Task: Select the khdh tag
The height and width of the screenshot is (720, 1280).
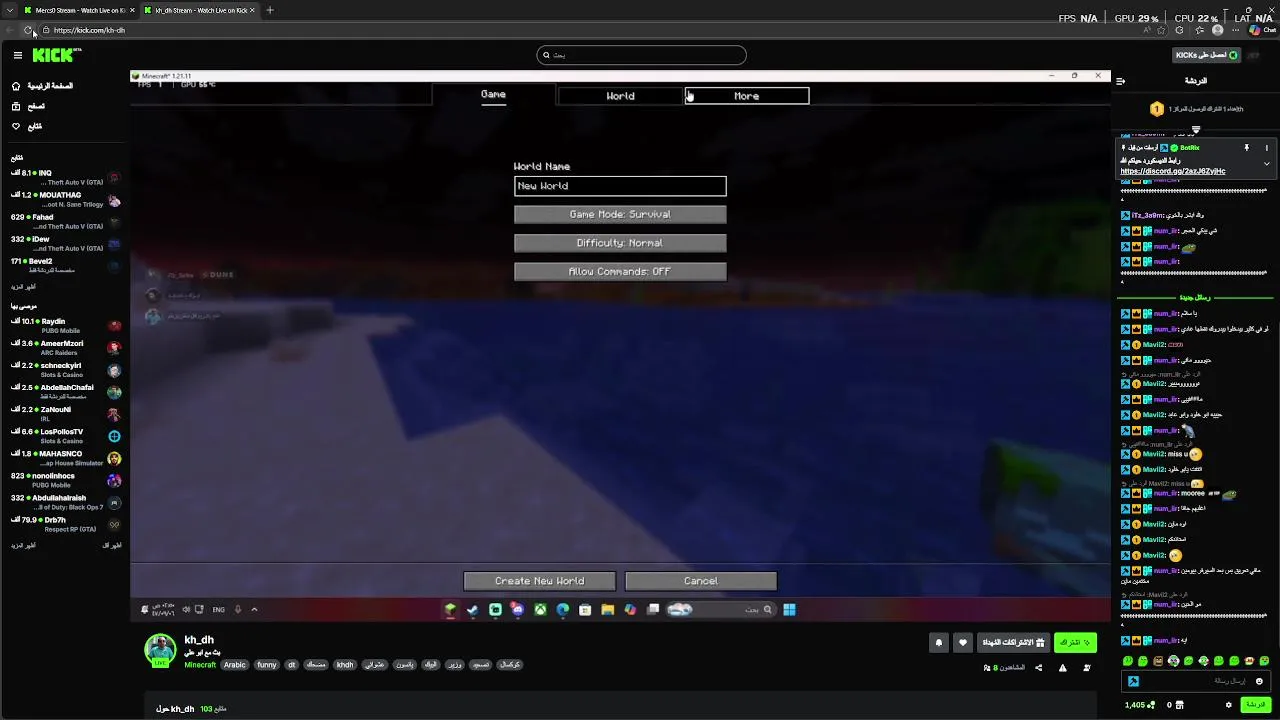Action: tap(345, 665)
